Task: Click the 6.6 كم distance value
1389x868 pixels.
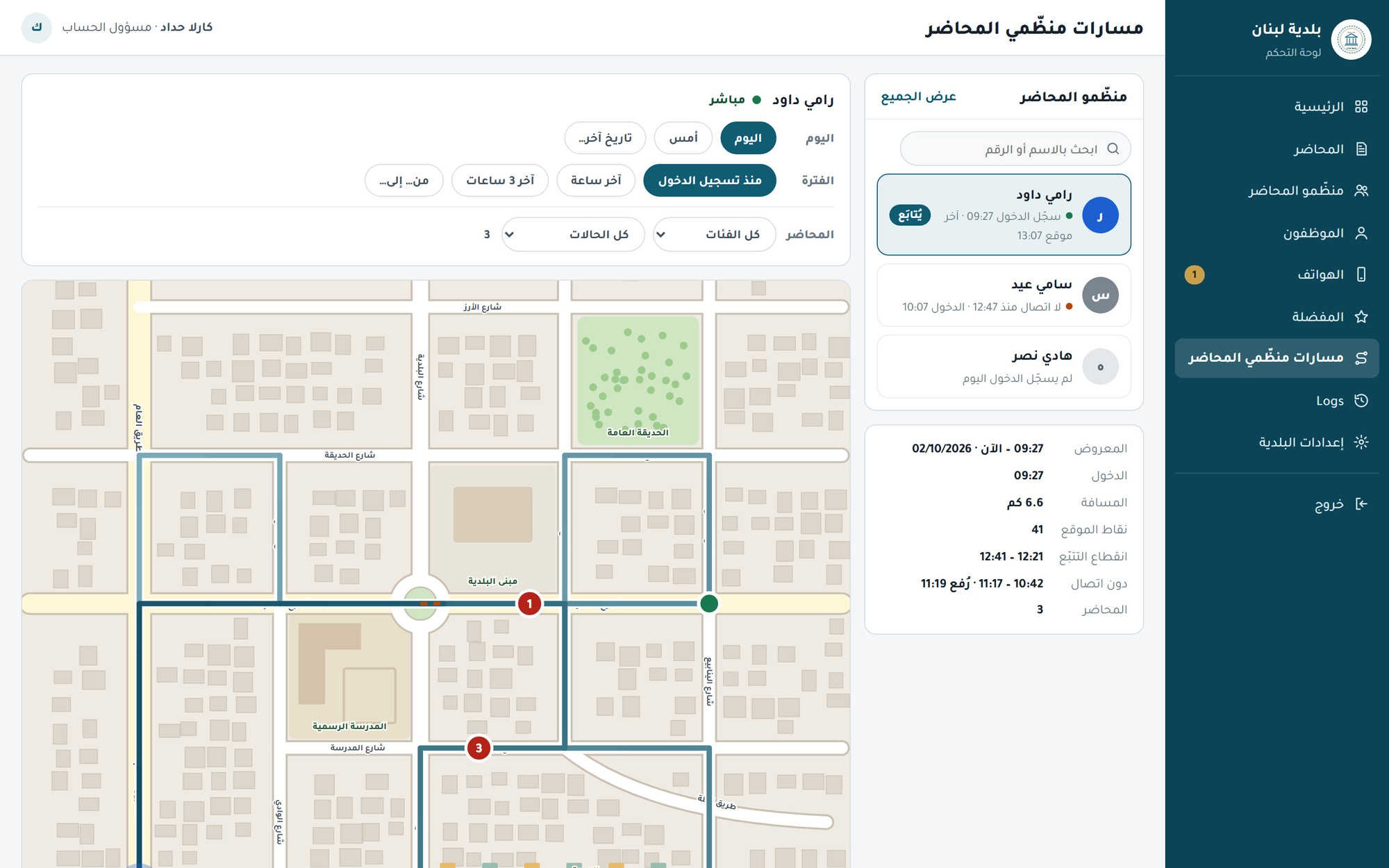Action: [1025, 502]
